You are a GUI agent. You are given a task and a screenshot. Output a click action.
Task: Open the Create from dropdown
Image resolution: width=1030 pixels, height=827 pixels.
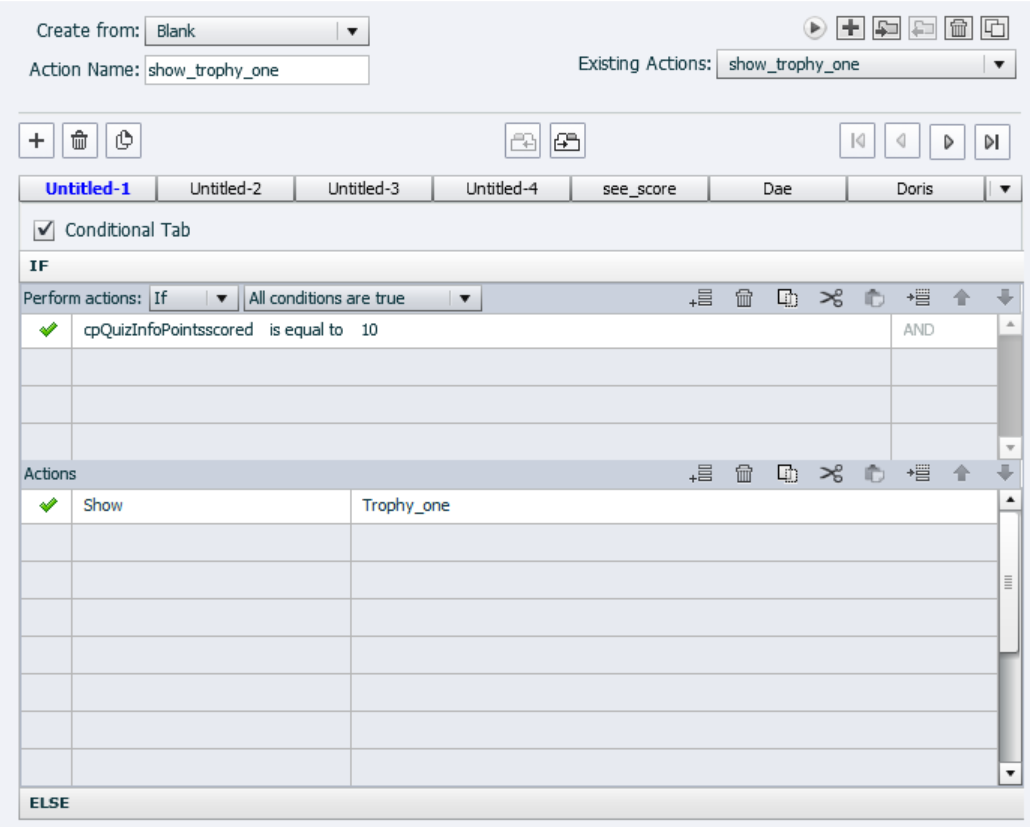pyautogui.click(x=257, y=31)
